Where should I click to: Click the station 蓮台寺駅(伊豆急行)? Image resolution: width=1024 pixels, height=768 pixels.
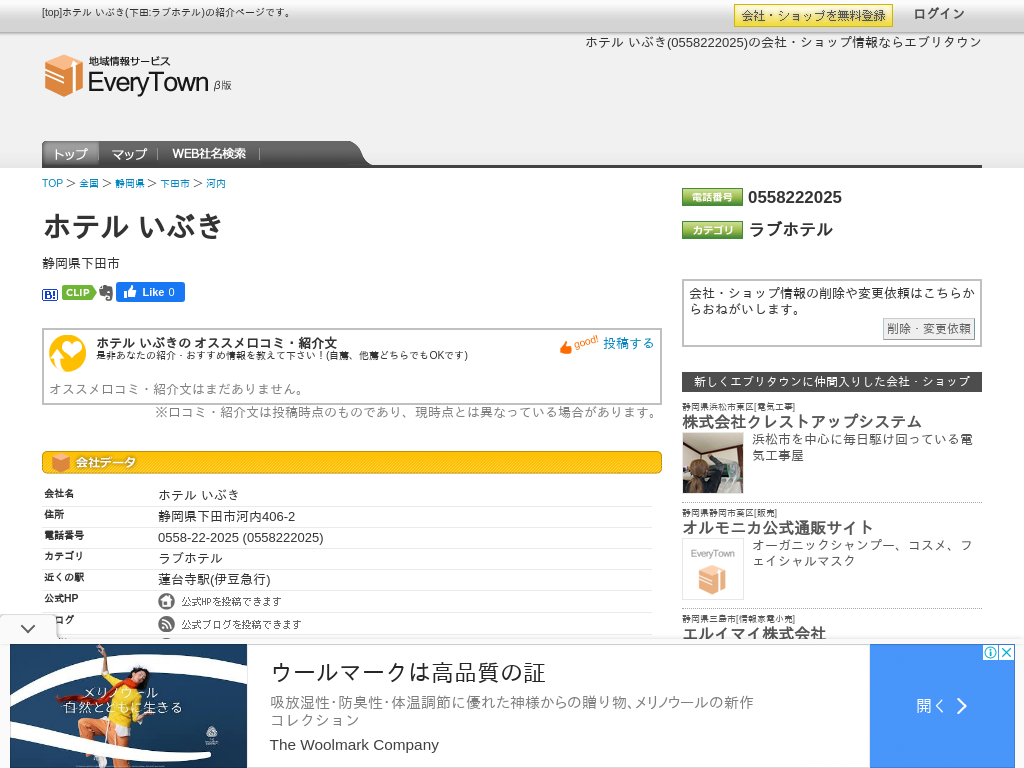click(214, 579)
